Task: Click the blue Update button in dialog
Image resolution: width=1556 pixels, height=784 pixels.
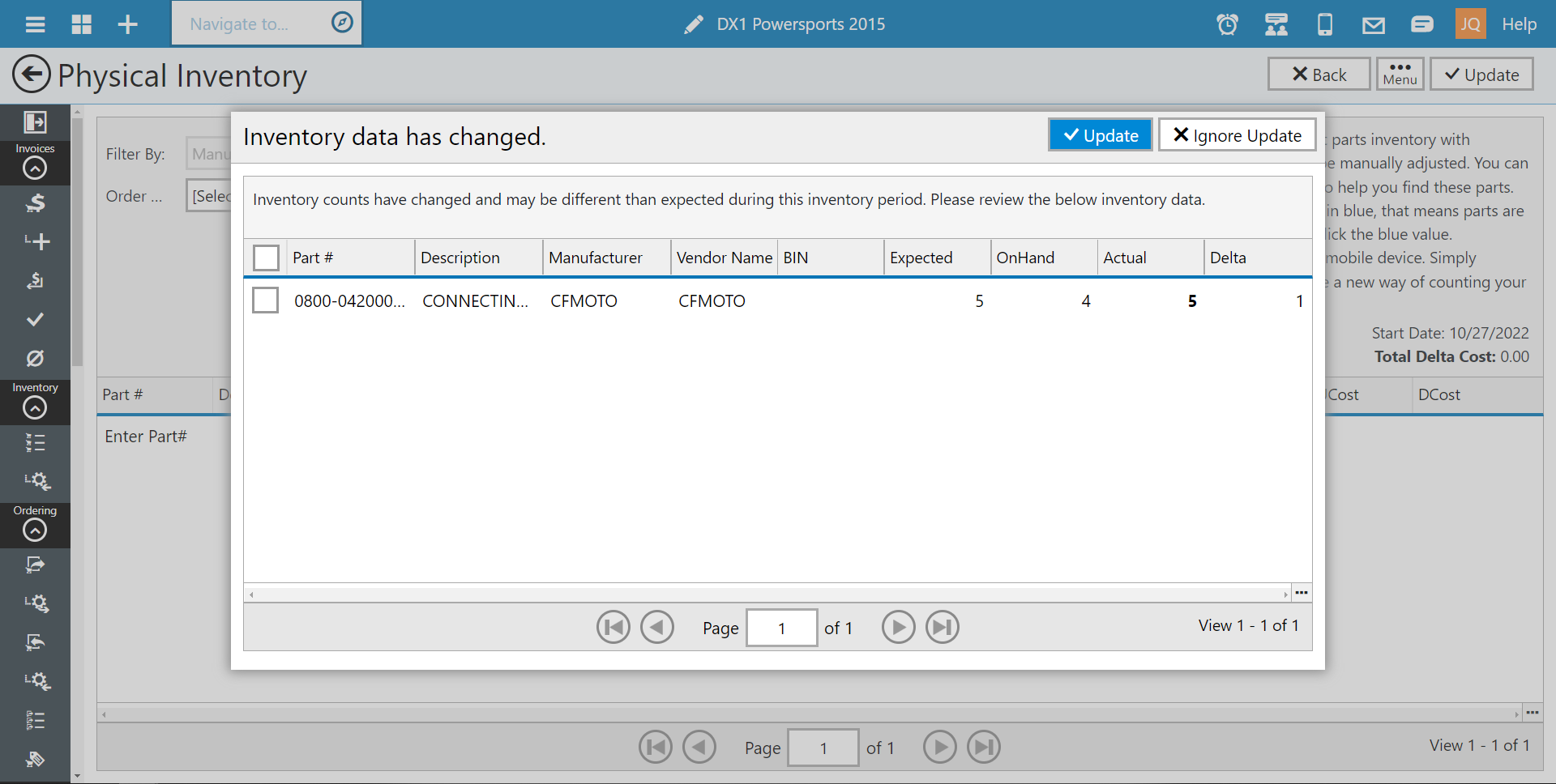Action: pos(1101,135)
